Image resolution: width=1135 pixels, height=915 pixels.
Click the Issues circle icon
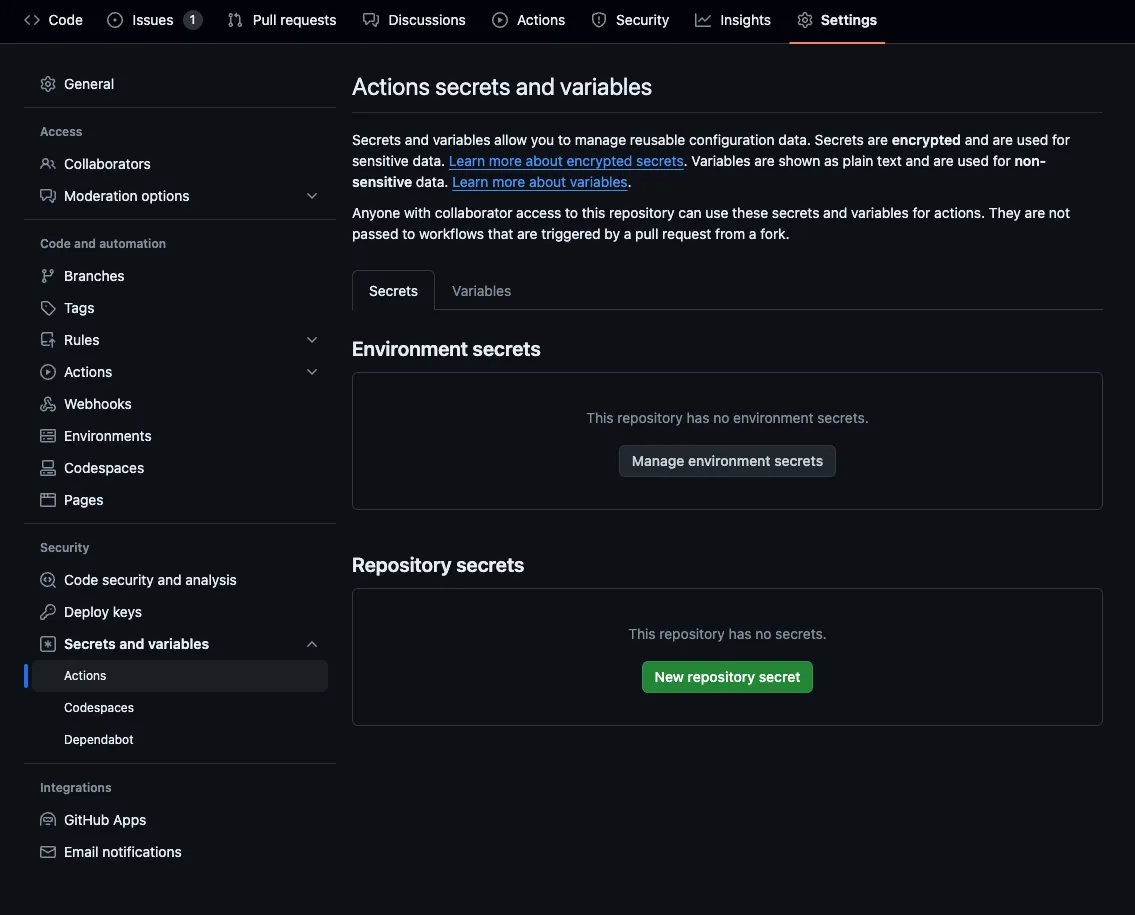point(115,20)
